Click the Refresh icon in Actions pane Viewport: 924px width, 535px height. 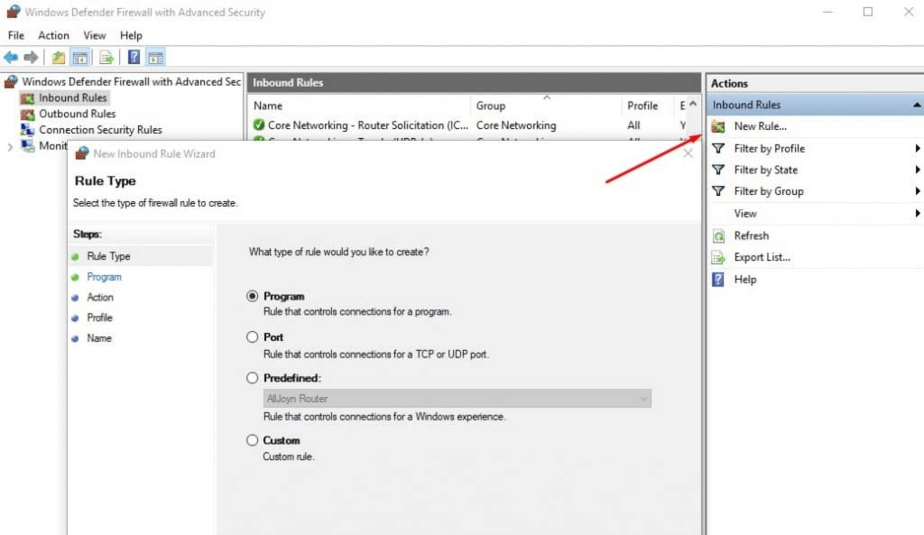tap(718, 236)
